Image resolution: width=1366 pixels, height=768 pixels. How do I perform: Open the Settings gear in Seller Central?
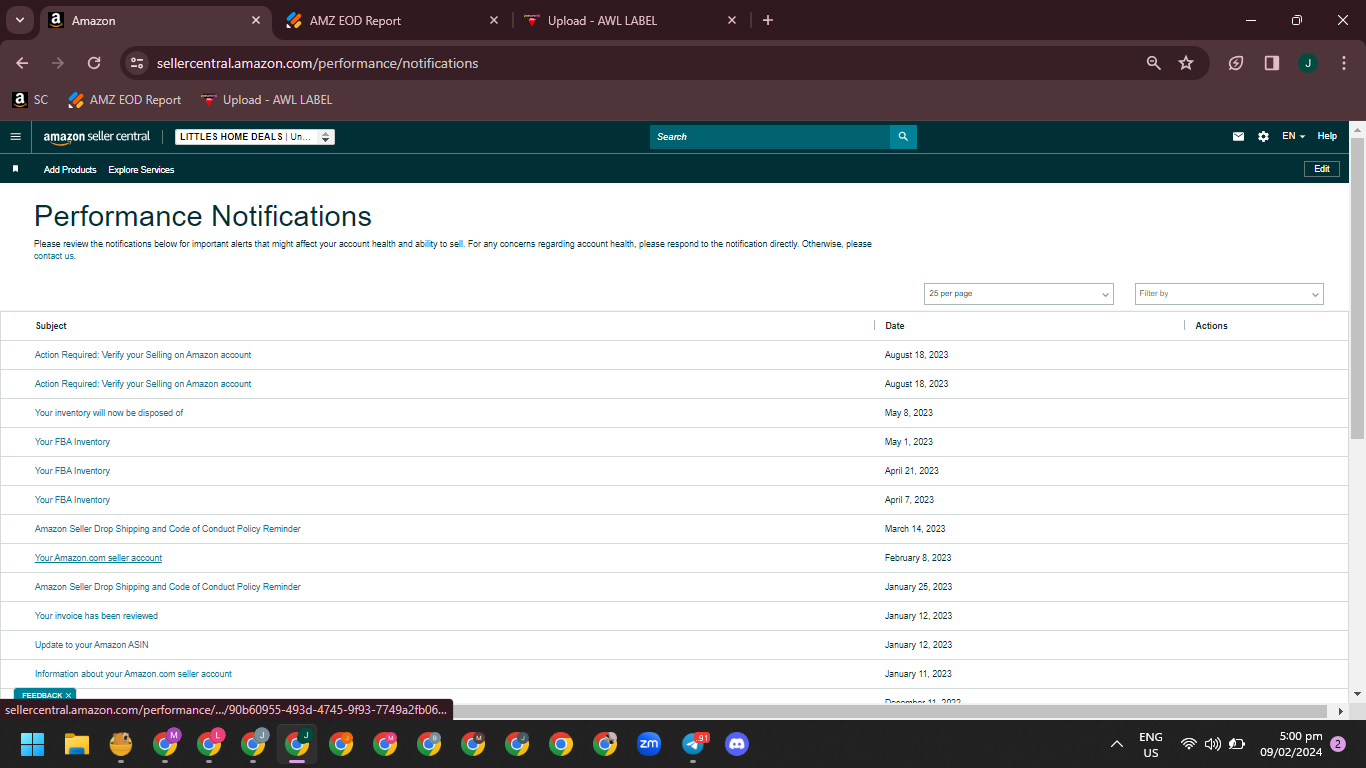(x=1263, y=137)
